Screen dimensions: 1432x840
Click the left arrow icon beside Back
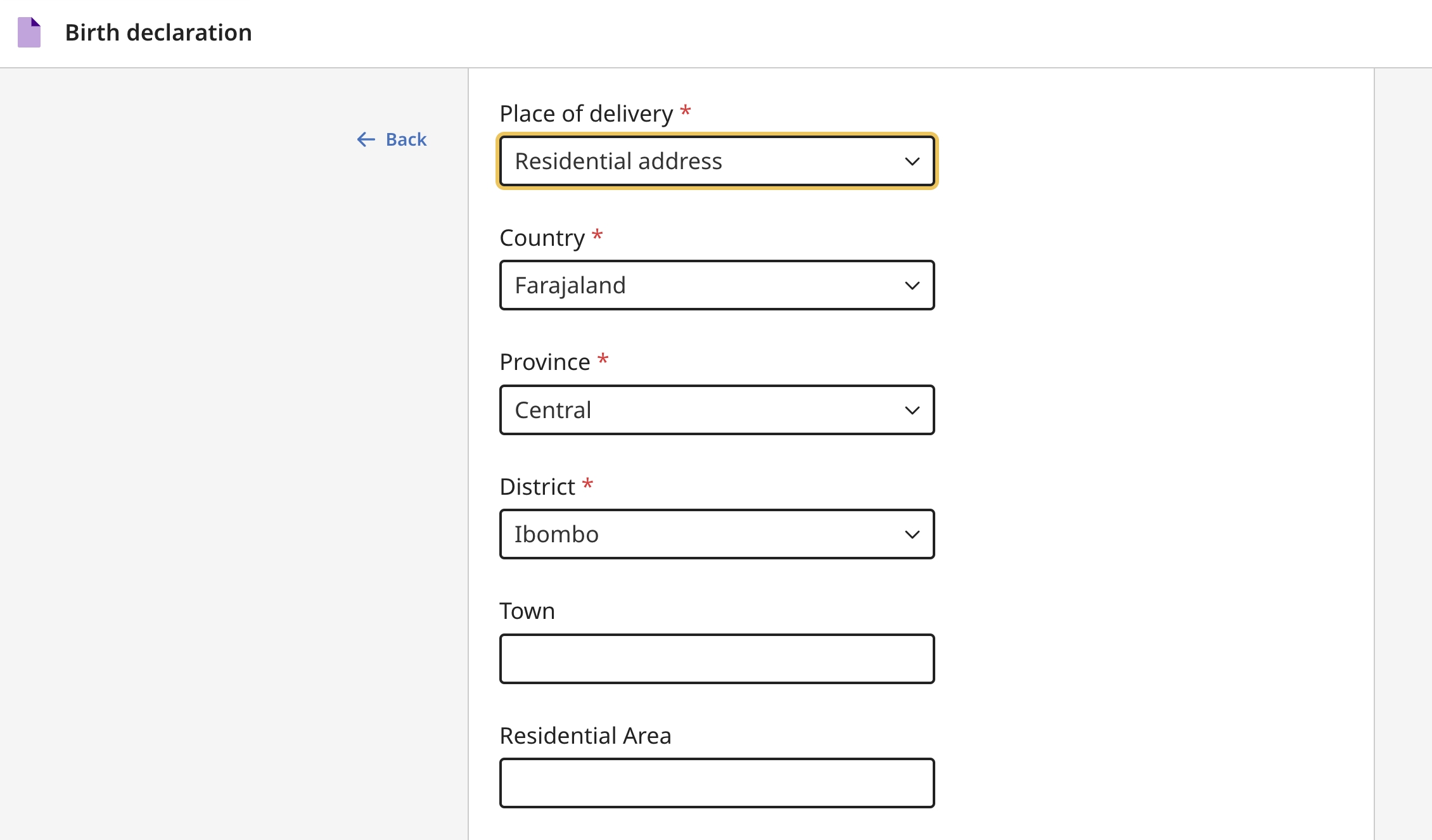click(366, 139)
